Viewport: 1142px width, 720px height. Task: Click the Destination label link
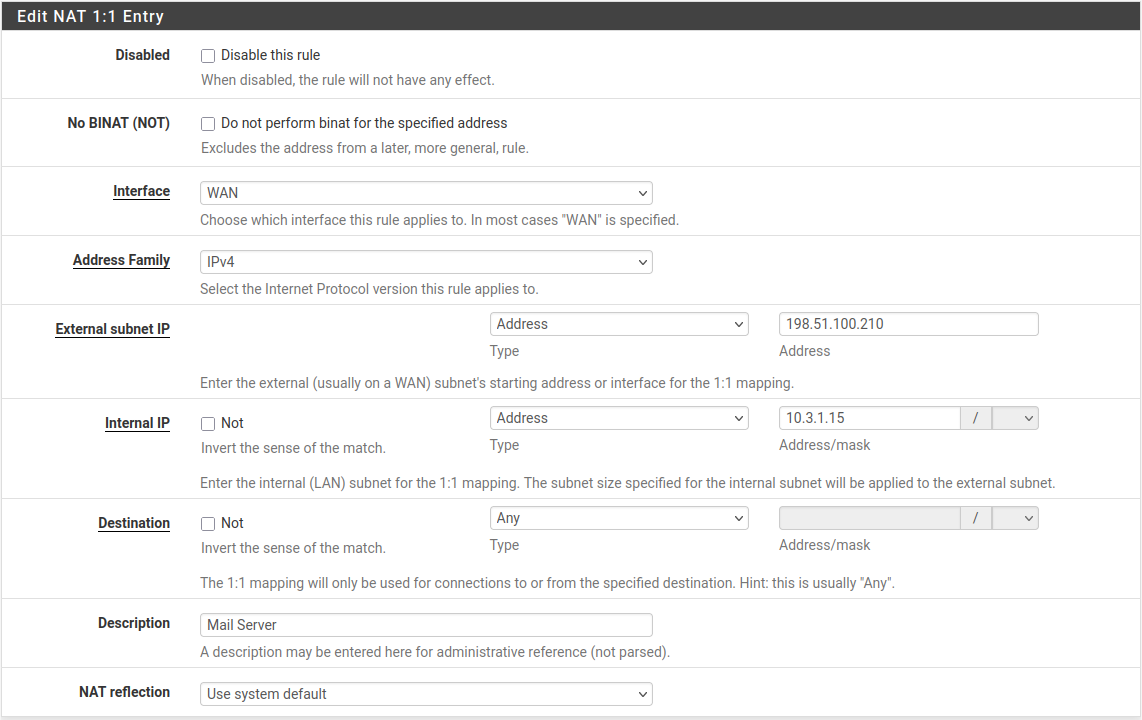pyautogui.click(x=134, y=522)
